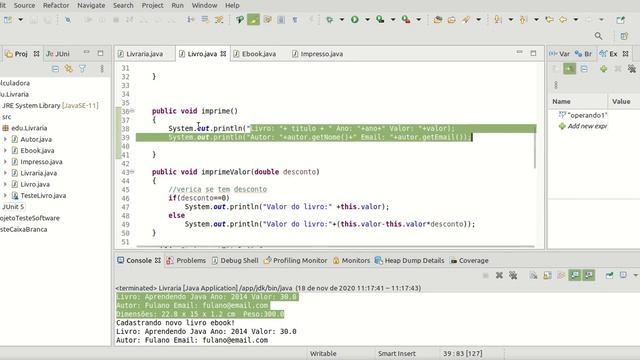The height and width of the screenshot is (360, 640).
Task: Toggle Link with Editor in Project Explorer
Action: [69, 69]
